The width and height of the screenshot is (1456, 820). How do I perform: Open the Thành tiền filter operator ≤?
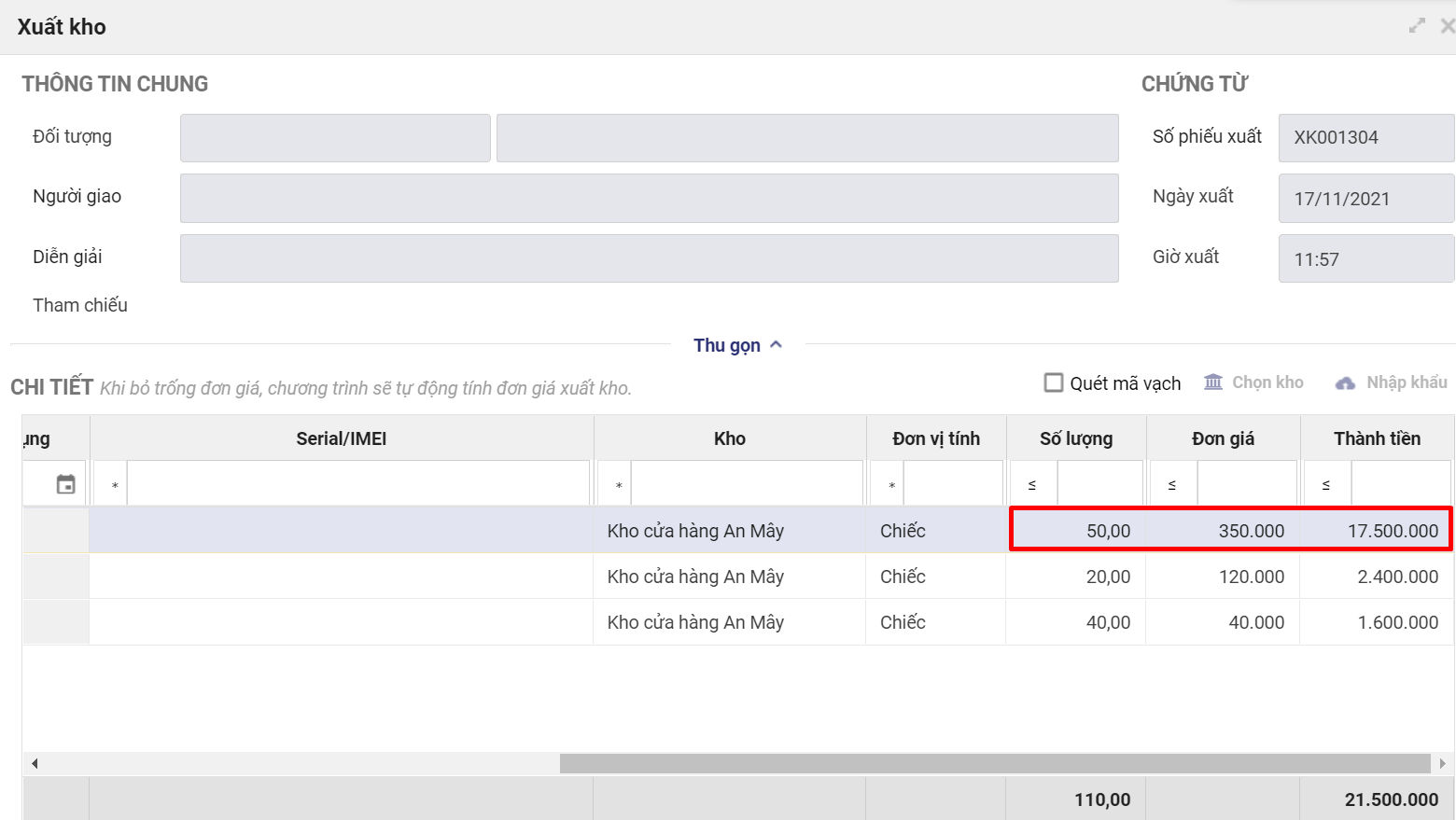(1326, 485)
